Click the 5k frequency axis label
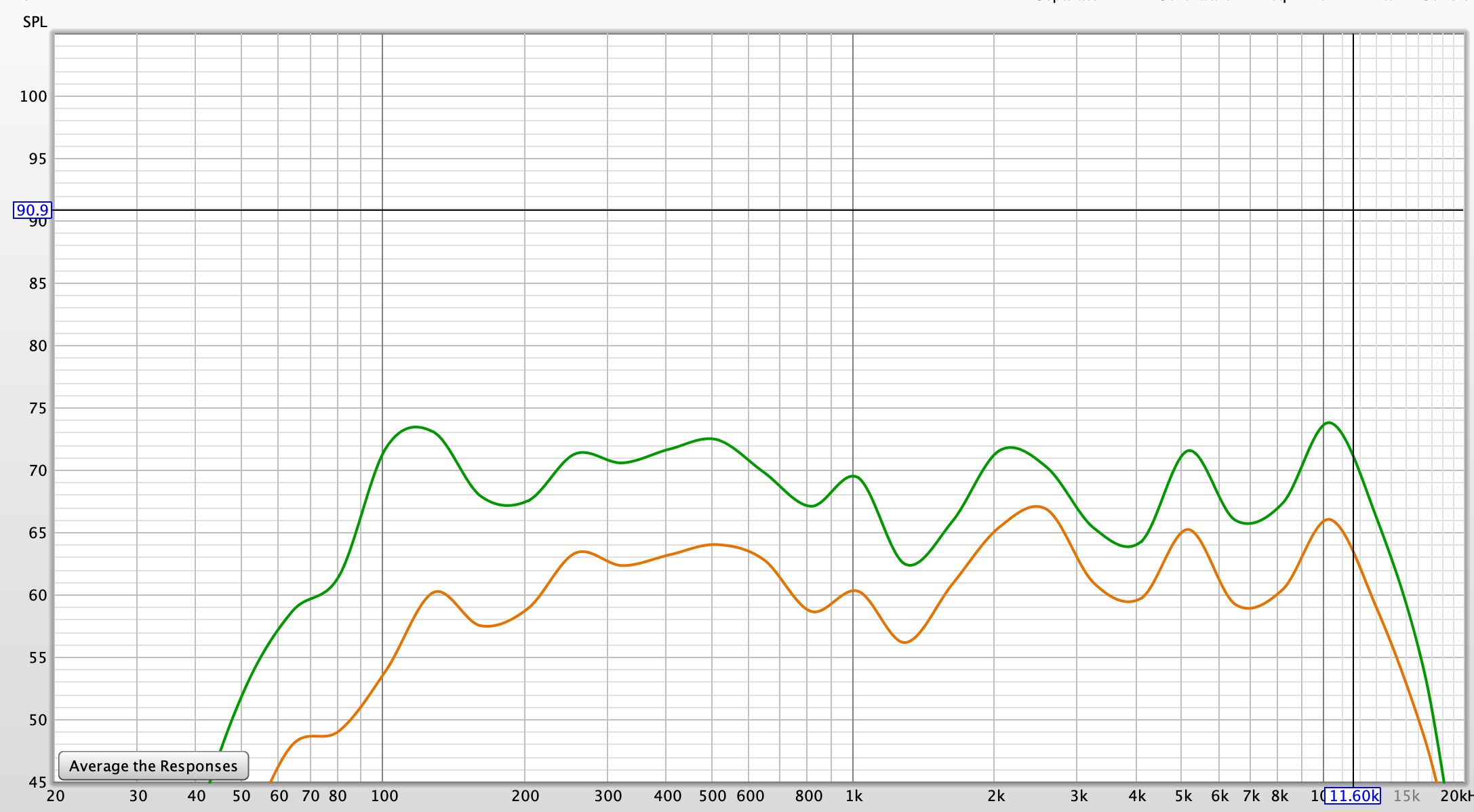1474x812 pixels. coord(1183,796)
